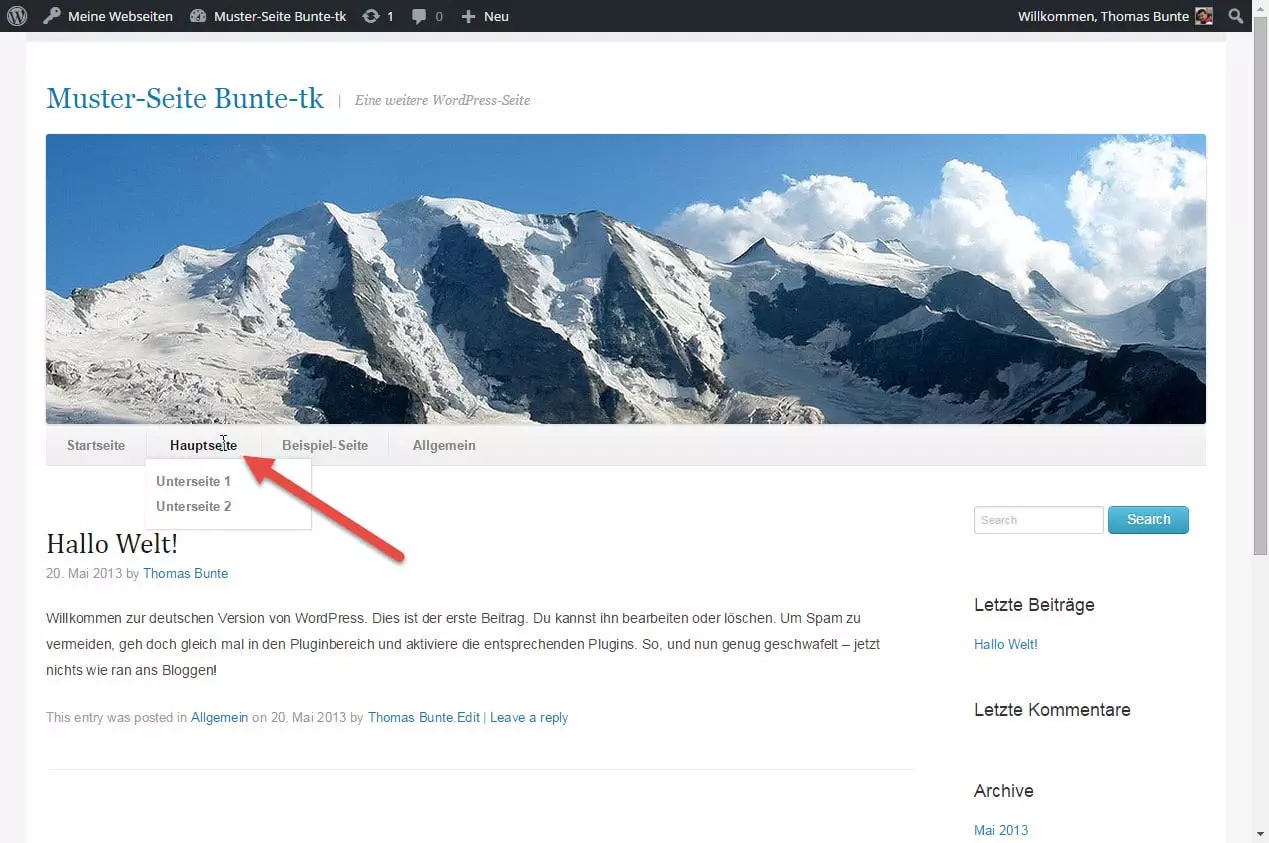This screenshot has height=843, width=1269.
Task: Click Thomas Bunte's avatar in admin bar
Action: coord(1204,16)
